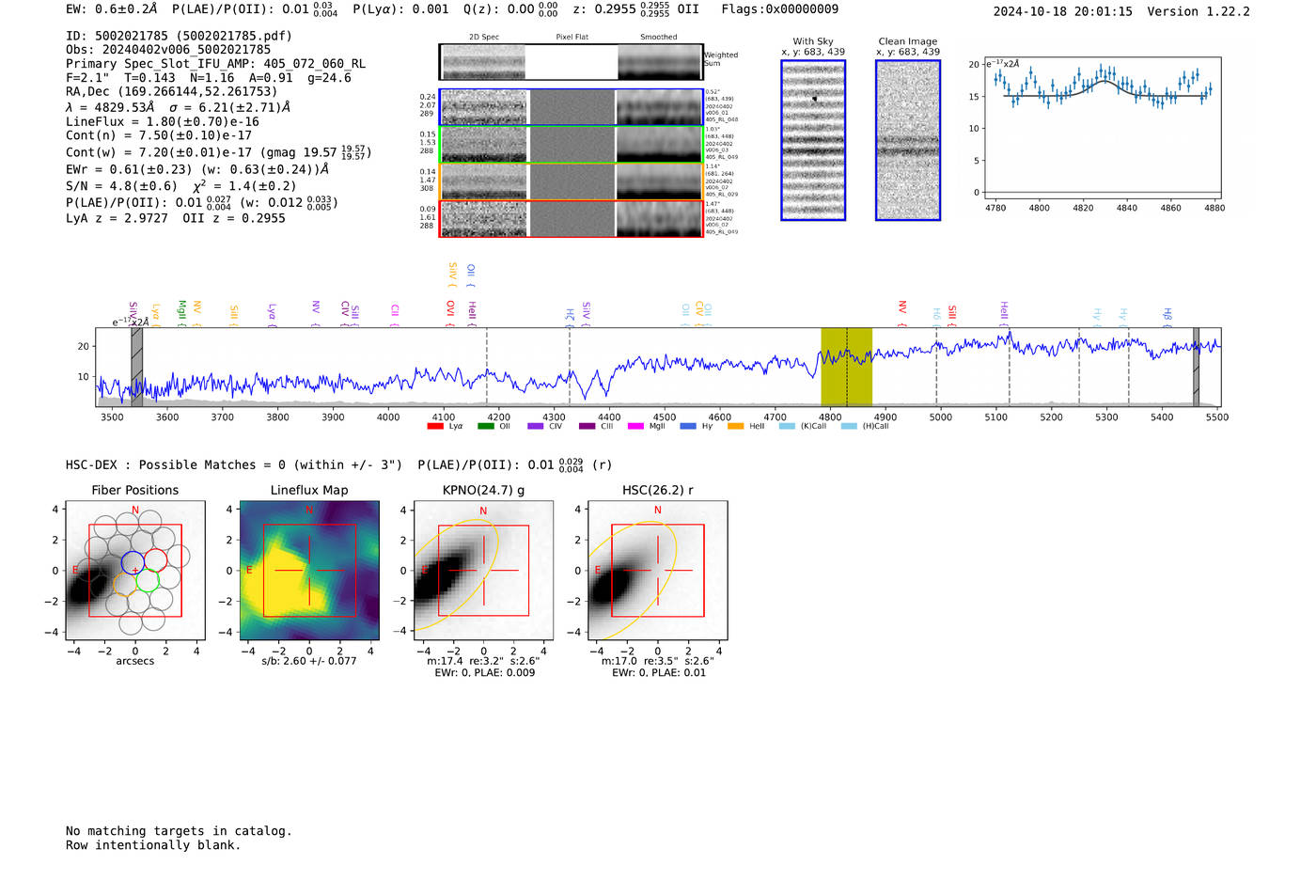This screenshot has width=1316, height=896.
Task: Select the yellow highlighted band in the spectrum
Action: (x=846, y=367)
